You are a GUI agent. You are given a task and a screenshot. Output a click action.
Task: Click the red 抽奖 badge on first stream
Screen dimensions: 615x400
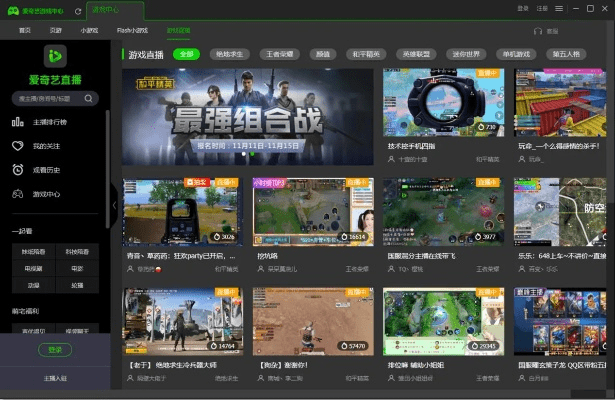[197, 182]
